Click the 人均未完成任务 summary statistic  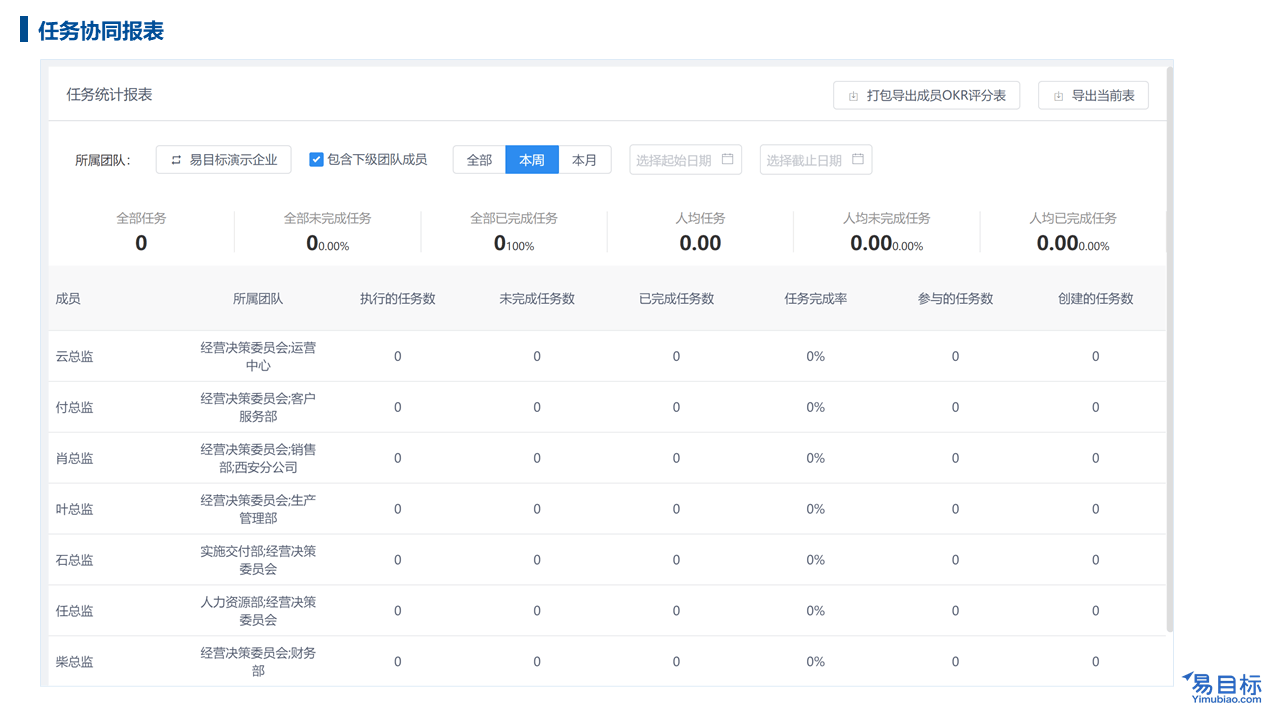click(887, 232)
